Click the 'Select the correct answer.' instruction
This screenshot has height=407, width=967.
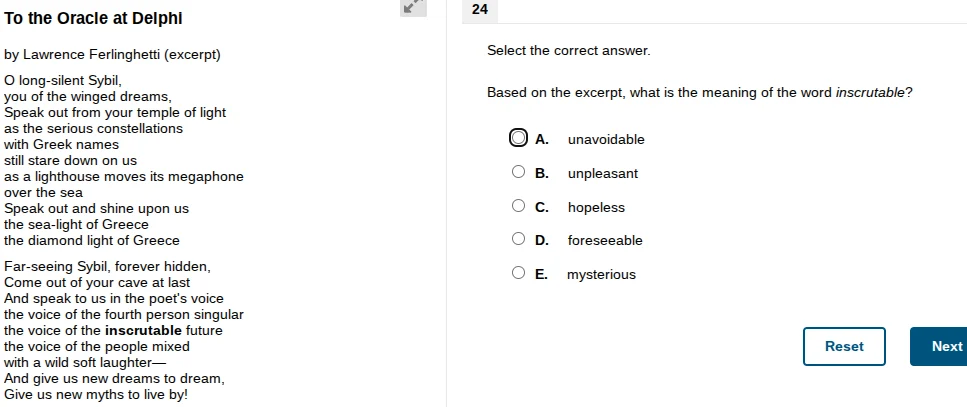pyautogui.click(x=568, y=50)
